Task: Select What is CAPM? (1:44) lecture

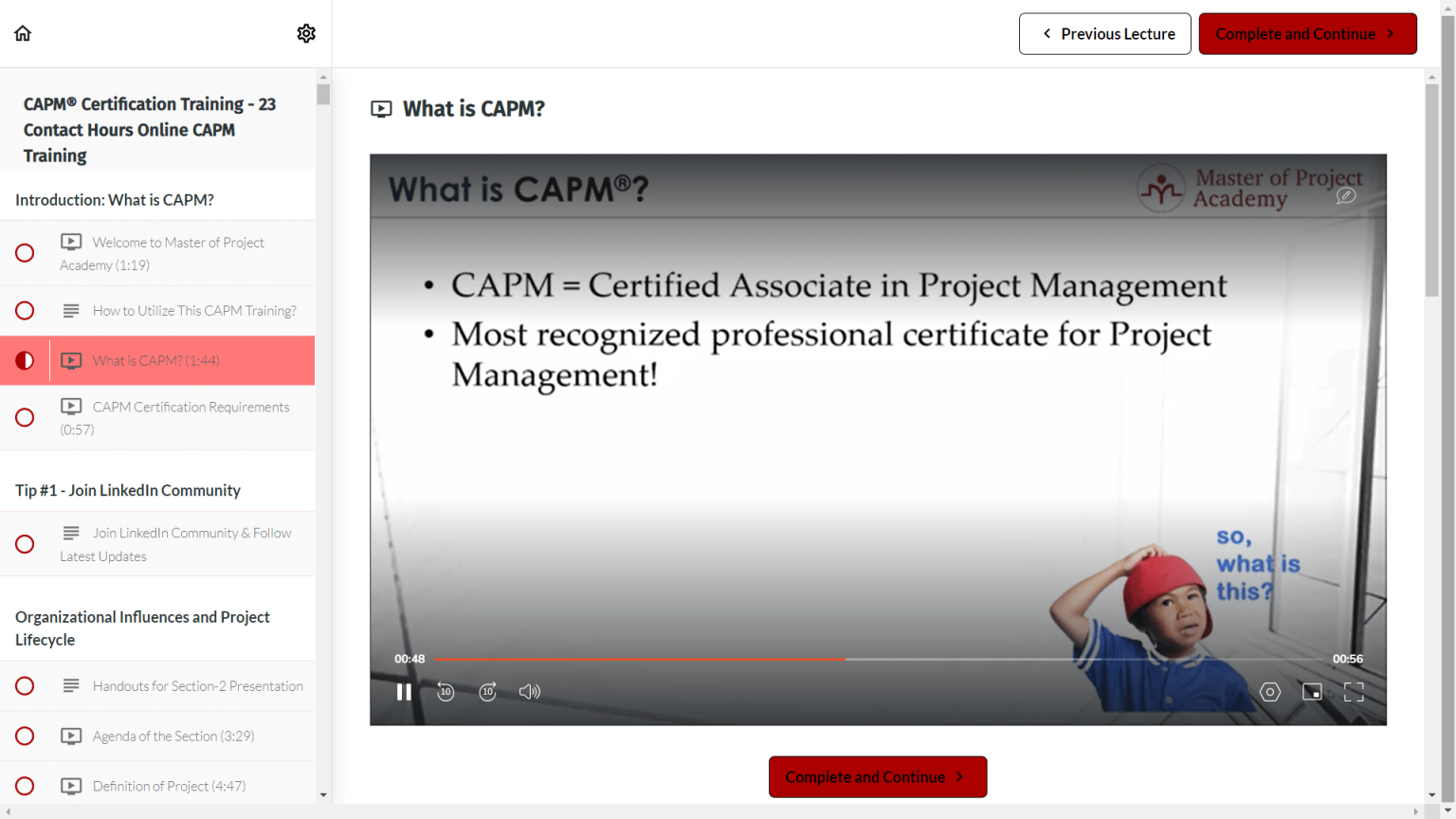Action: (155, 361)
